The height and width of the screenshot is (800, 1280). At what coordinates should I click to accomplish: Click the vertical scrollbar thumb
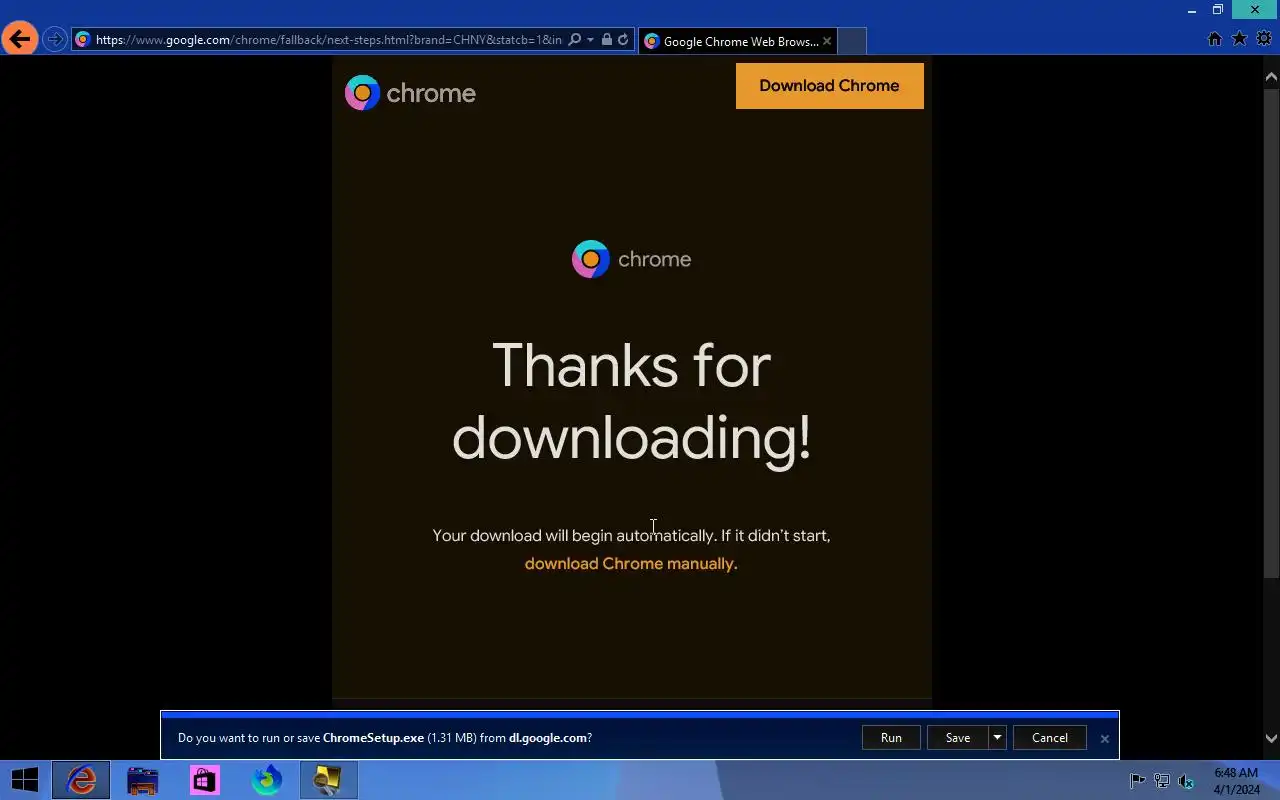coord(1272,333)
